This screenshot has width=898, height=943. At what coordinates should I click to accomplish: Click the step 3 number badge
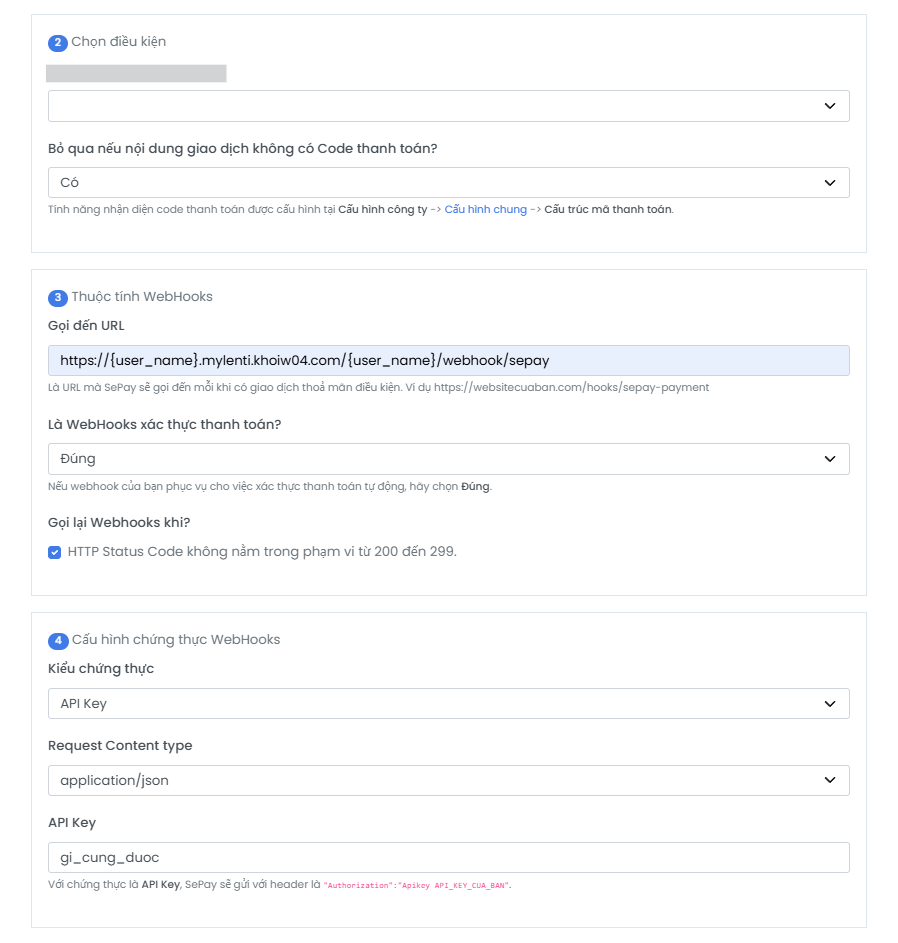57,297
